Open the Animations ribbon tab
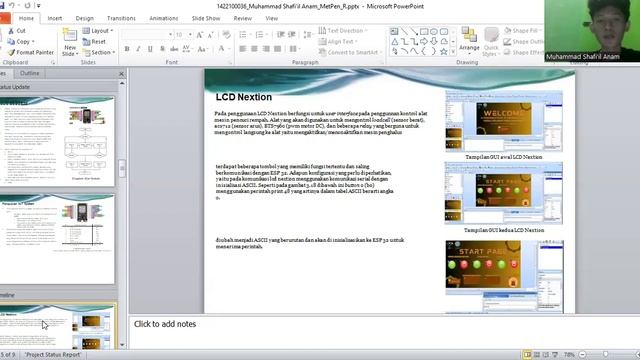 click(163, 18)
